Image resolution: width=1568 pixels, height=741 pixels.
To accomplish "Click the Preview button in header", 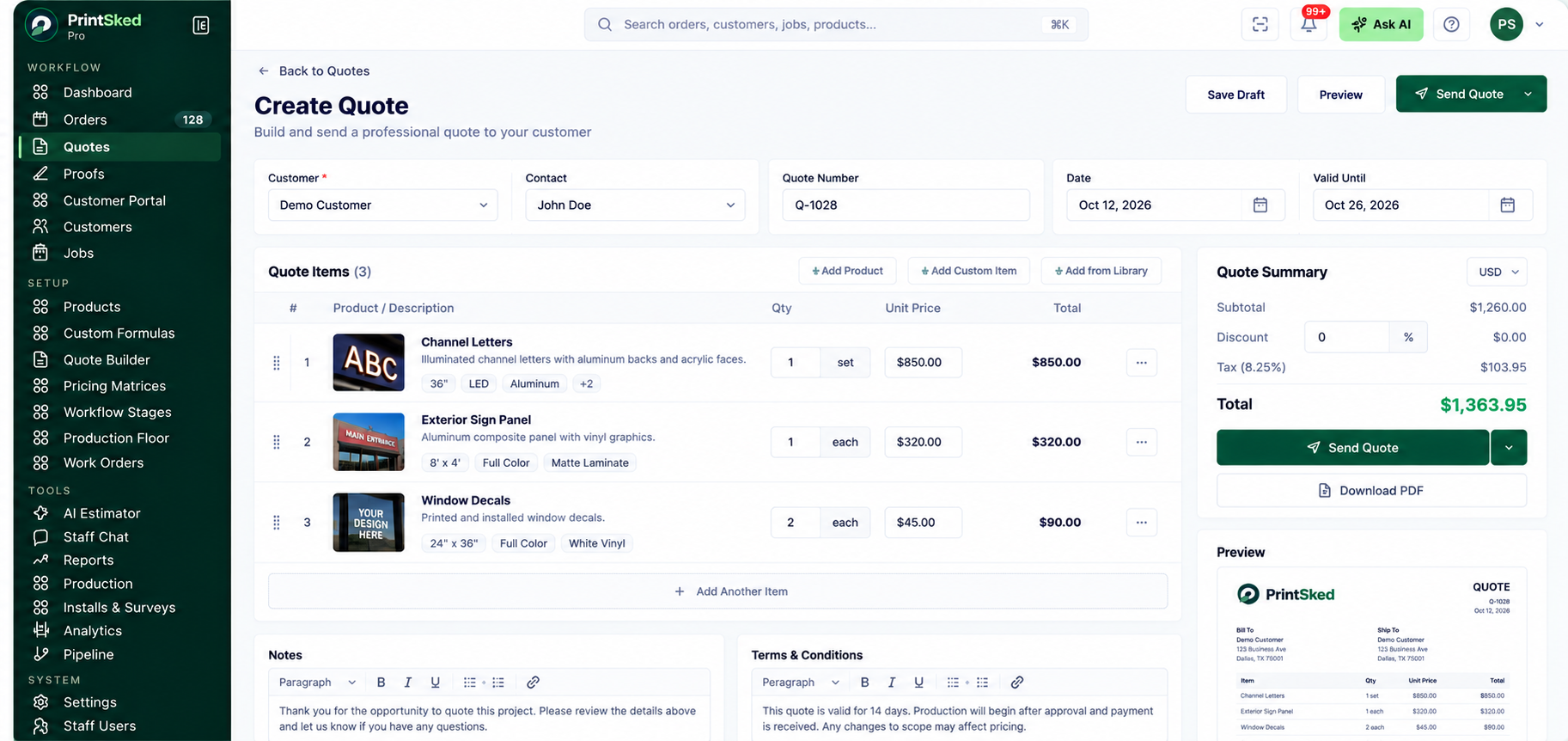I will pyautogui.click(x=1340, y=95).
